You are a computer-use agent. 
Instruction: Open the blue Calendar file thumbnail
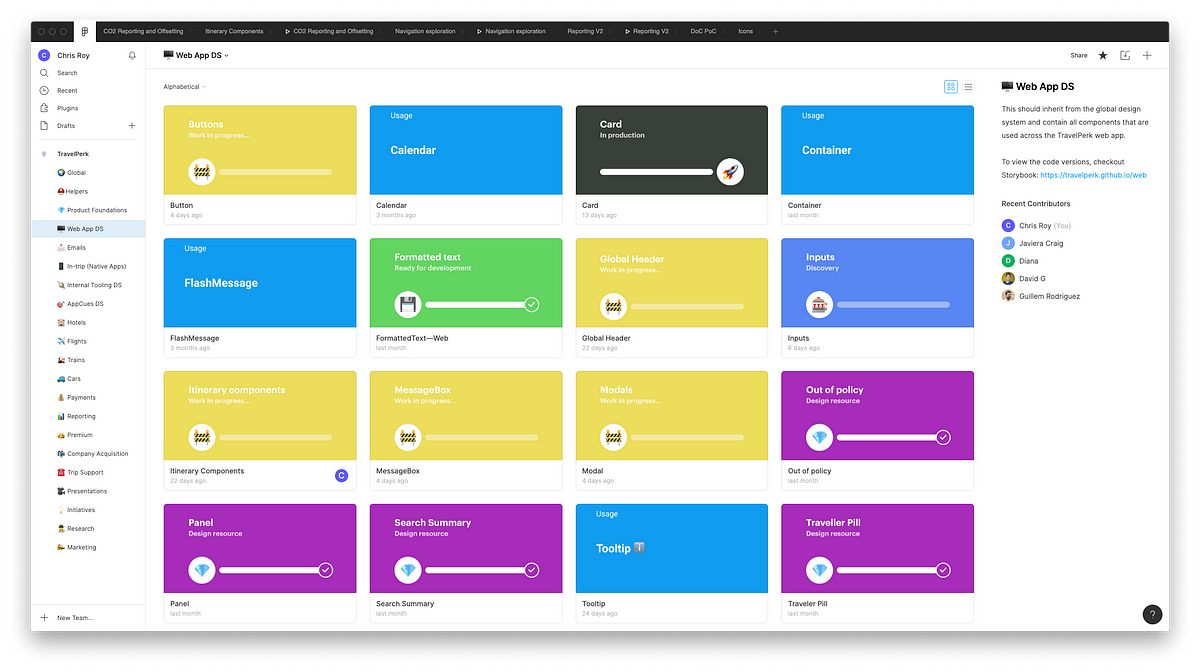coord(466,150)
